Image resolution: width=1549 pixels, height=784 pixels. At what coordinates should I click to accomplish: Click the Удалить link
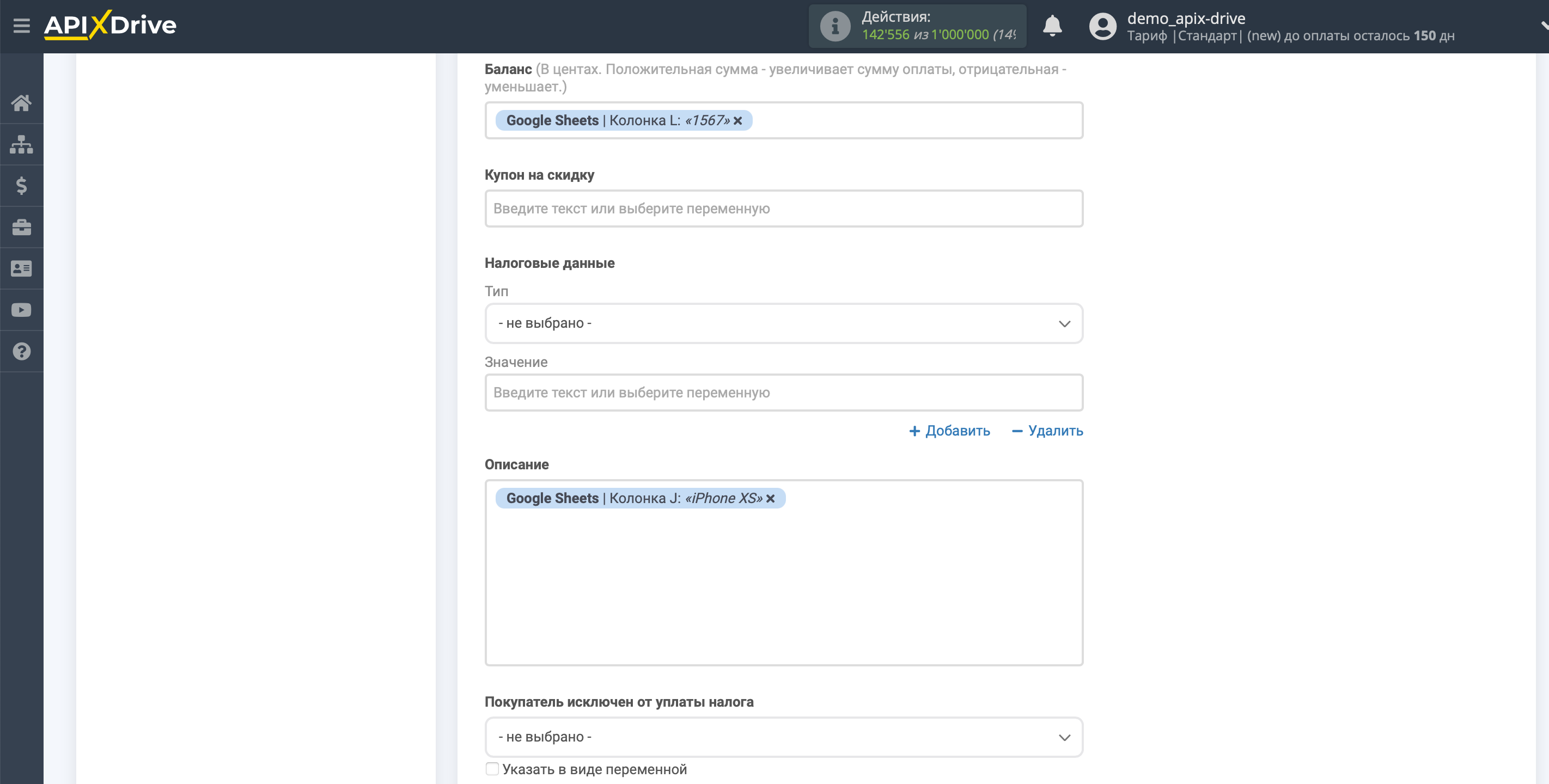[x=1047, y=431]
